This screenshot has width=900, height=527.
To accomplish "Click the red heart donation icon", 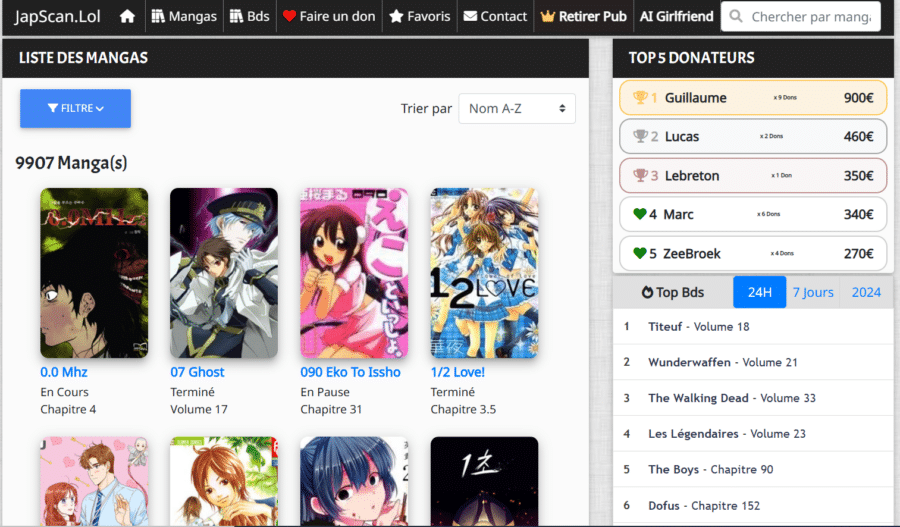I will click(289, 17).
